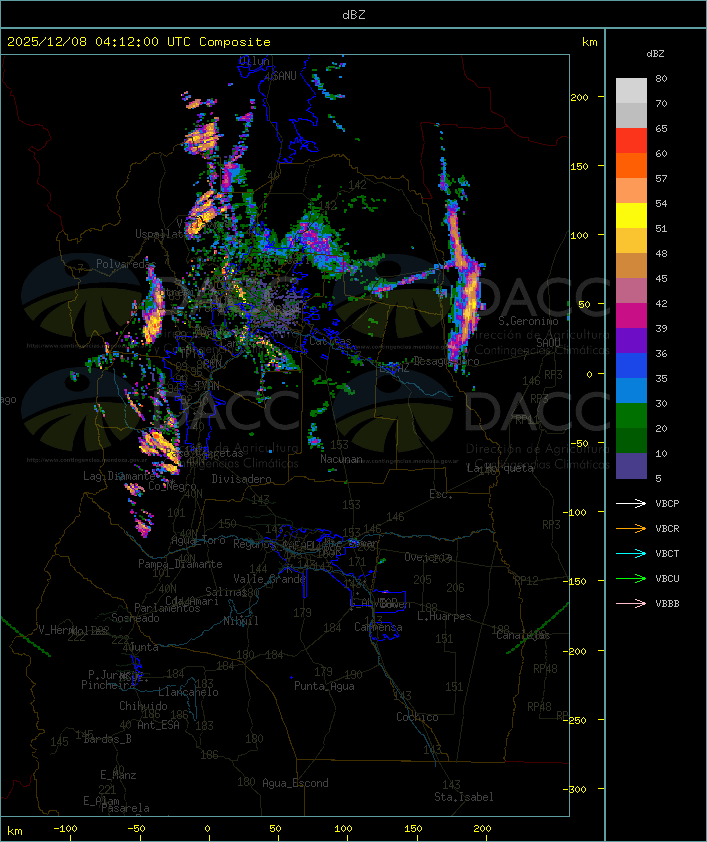Click the Pasarela map label
This screenshot has width=707, height=842.
125,808
